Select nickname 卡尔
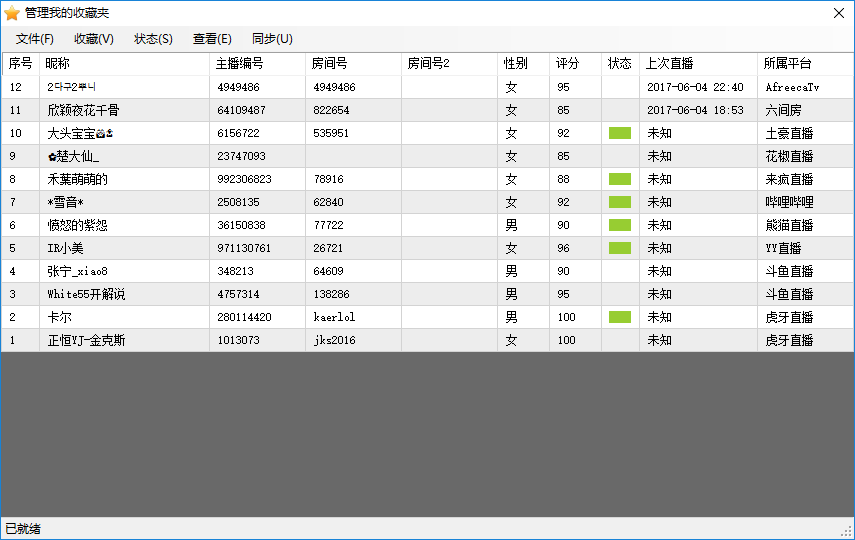Image resolution: width=855 pixels, height=540 pixels. tap(59, 317)
